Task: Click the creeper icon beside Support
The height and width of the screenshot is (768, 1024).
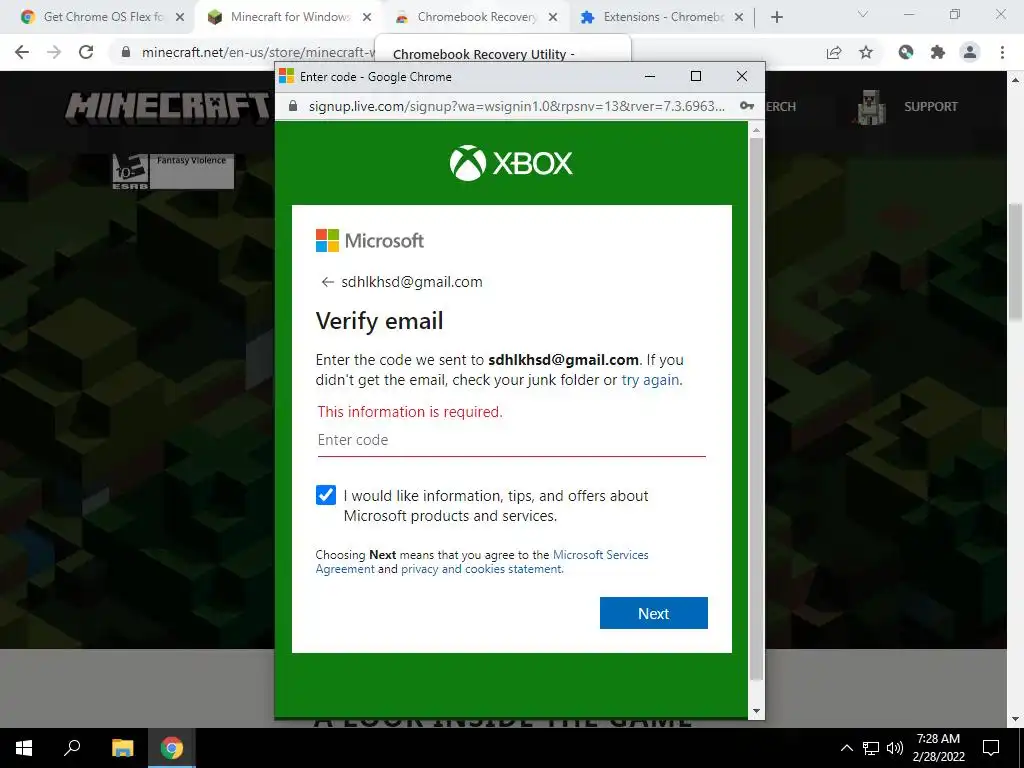Action: (871, 106)
